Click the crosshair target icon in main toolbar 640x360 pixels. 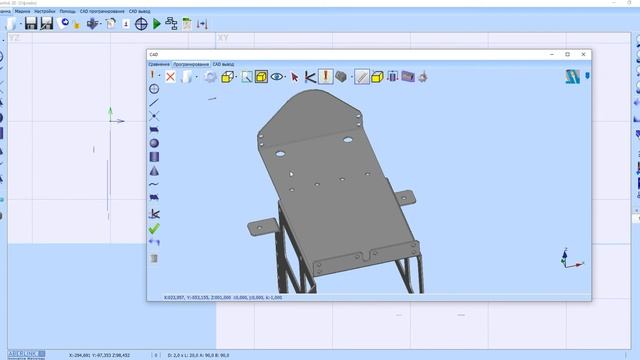point(141,24)
